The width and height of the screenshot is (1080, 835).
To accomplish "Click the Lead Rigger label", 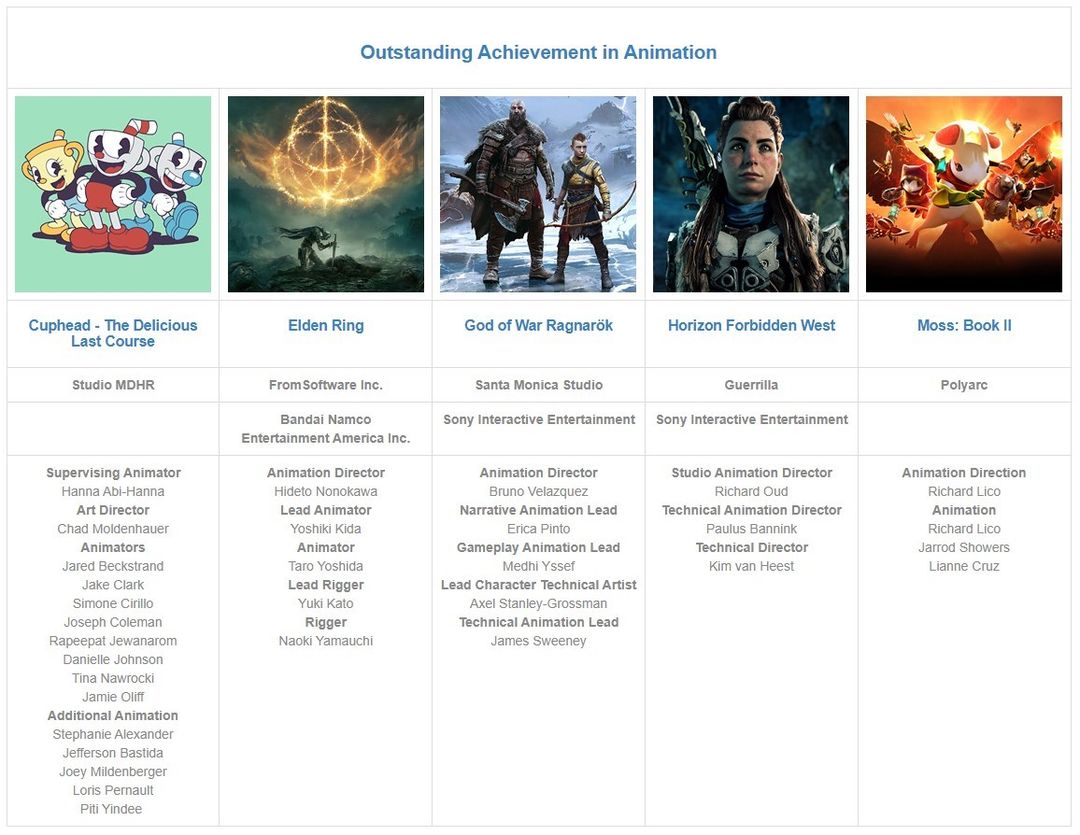I will click(x=326, y=584).
